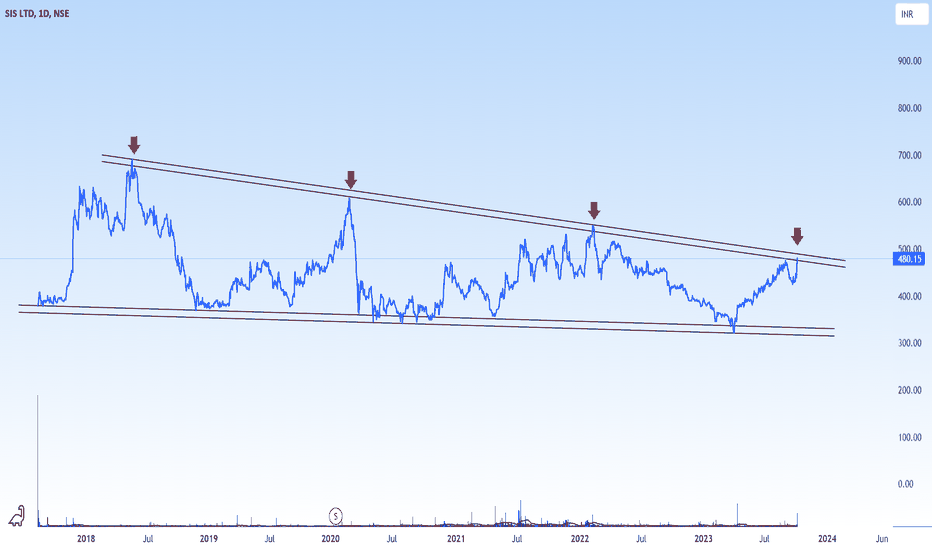Click the 900.00 price axis label

pyautogui.click(x=909, y=61)
